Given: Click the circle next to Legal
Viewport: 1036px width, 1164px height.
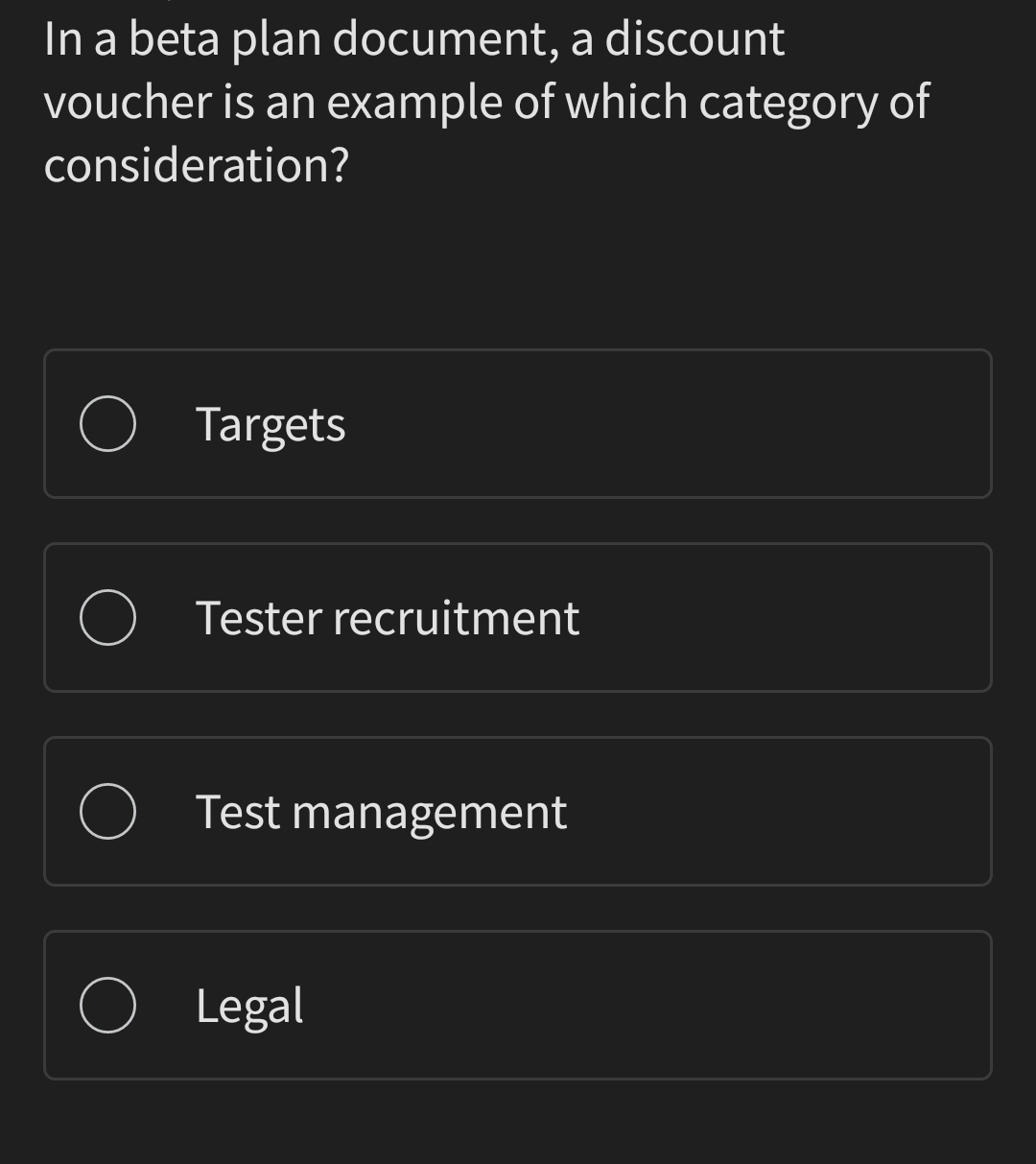Looking at the screenshot, I should tap(107, 1006).
